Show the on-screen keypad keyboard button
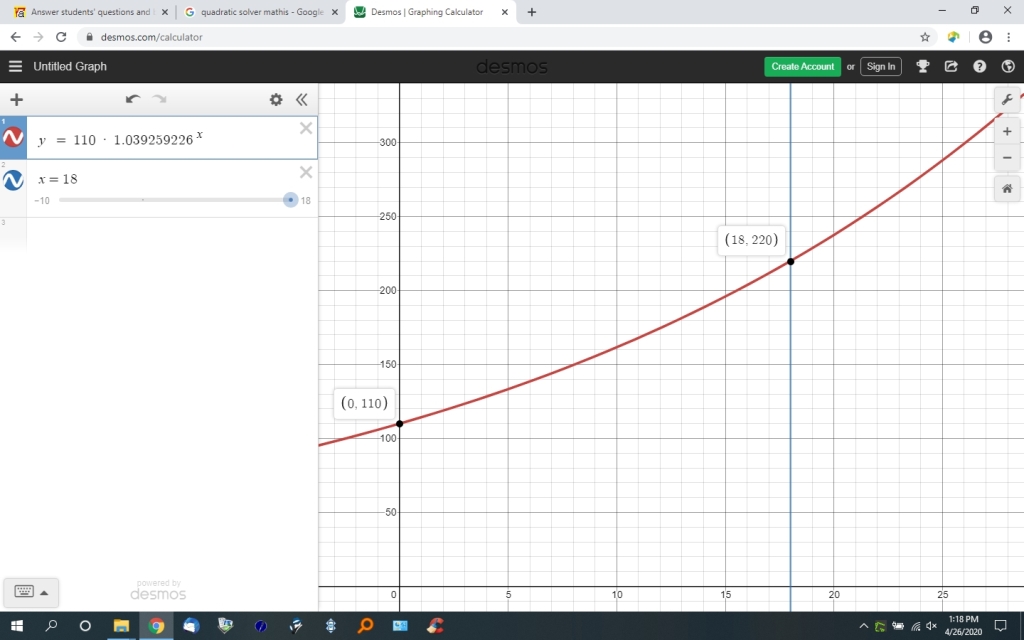The width and height of the screenshot is (1024, 640). point(24,592)
